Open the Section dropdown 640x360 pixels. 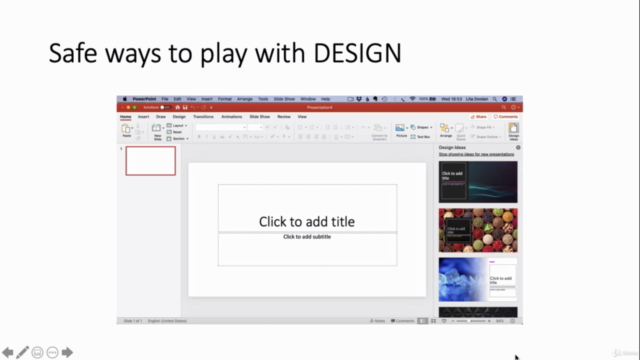tap(178, 139)
